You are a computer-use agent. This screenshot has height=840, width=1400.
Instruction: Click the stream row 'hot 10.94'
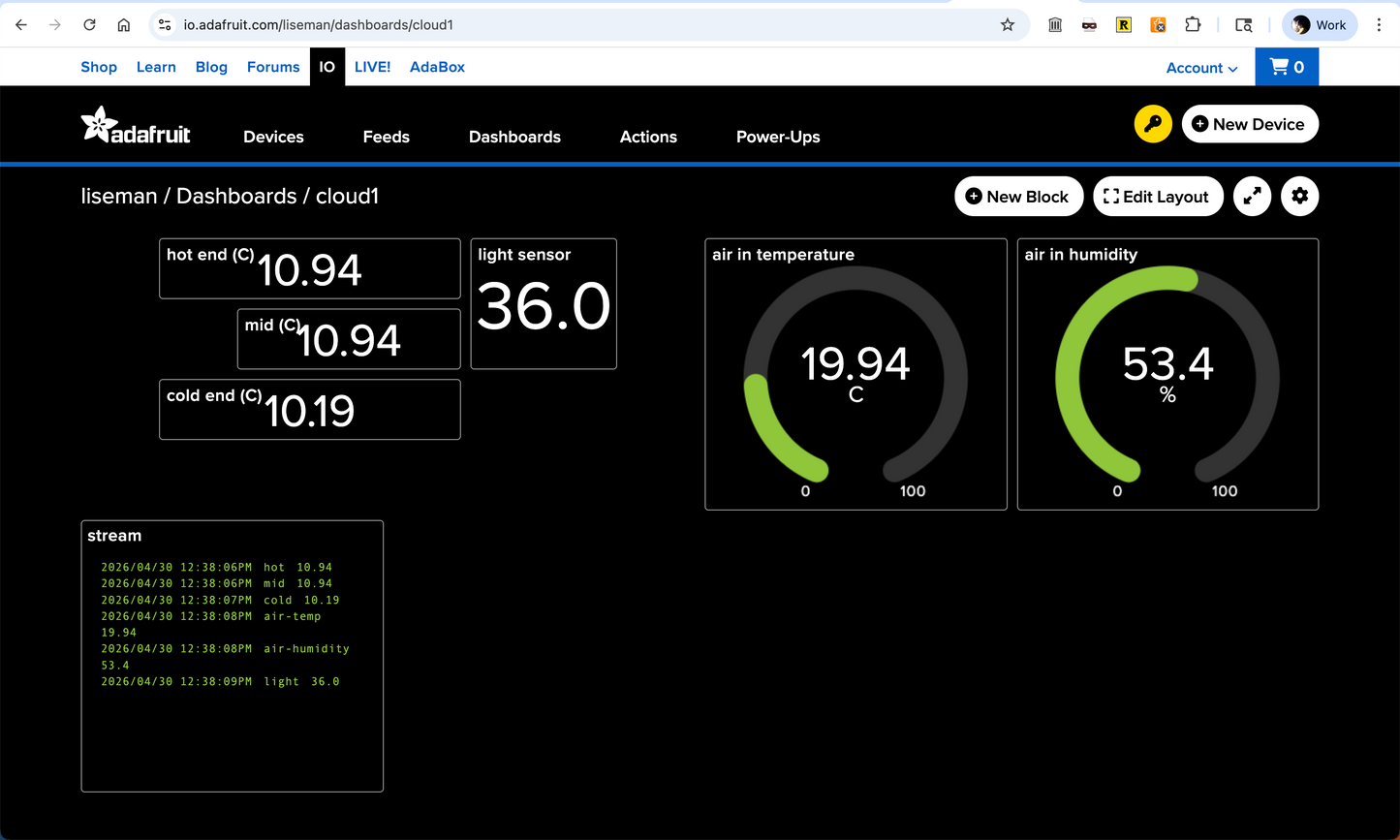pos(216,568)
